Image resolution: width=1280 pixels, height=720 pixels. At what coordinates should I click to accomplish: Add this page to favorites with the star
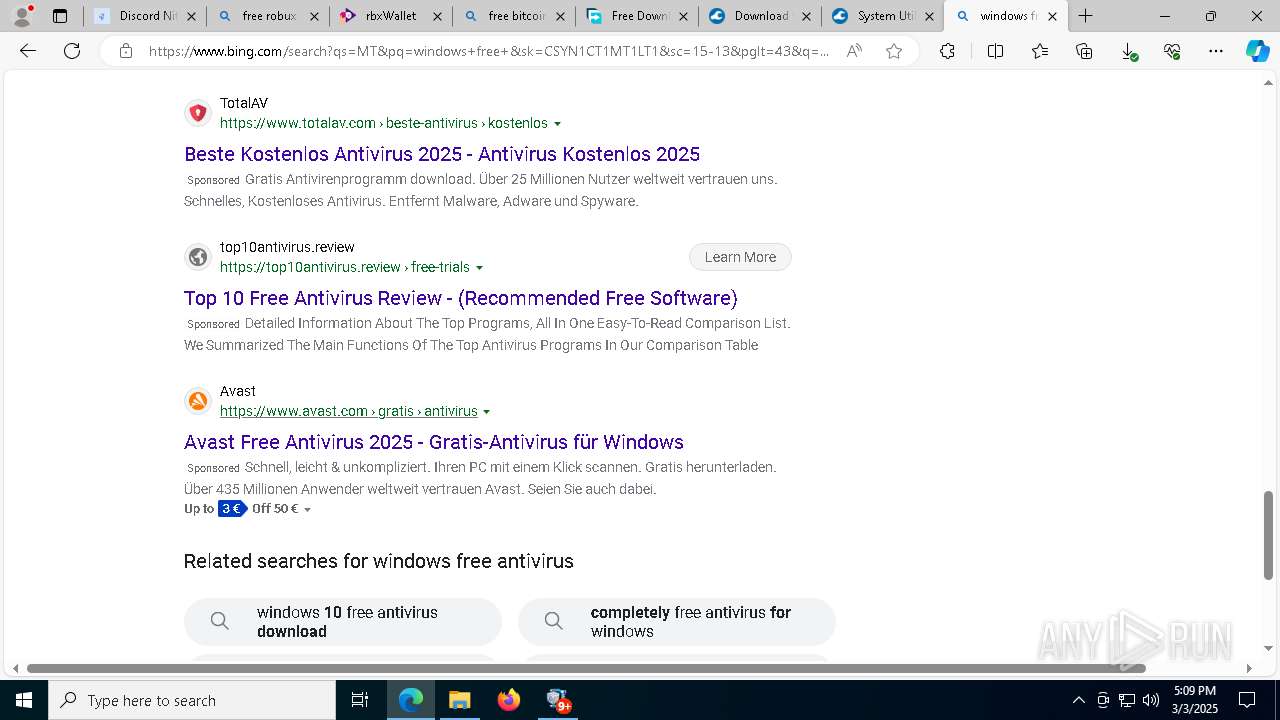(894, 51)
